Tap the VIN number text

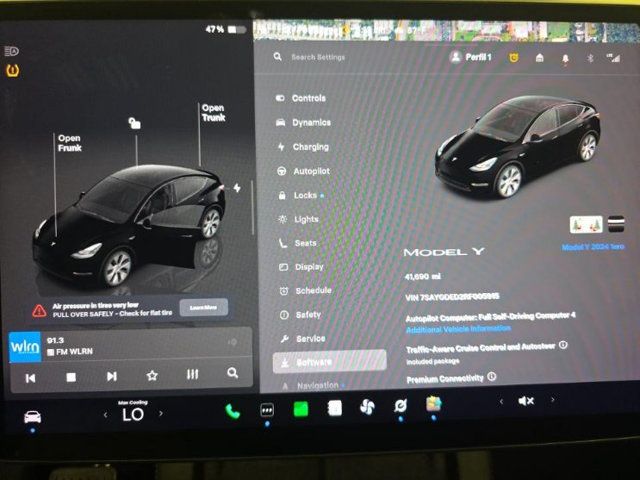coord(452,297)
